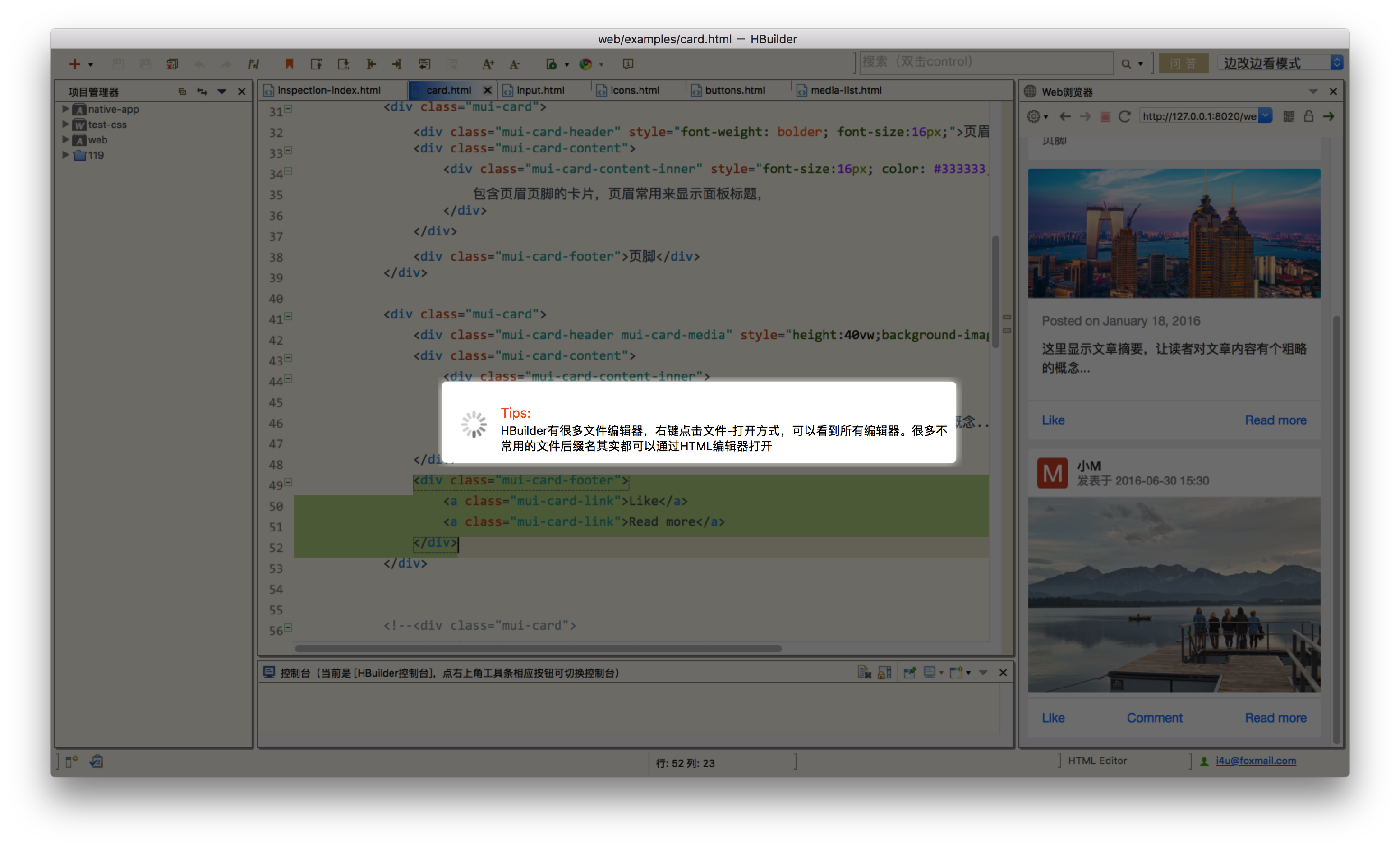This screenshot has height=849, width=1400.
Task: Go back in the Web browser panel
Action: [x=1065, y=116]
